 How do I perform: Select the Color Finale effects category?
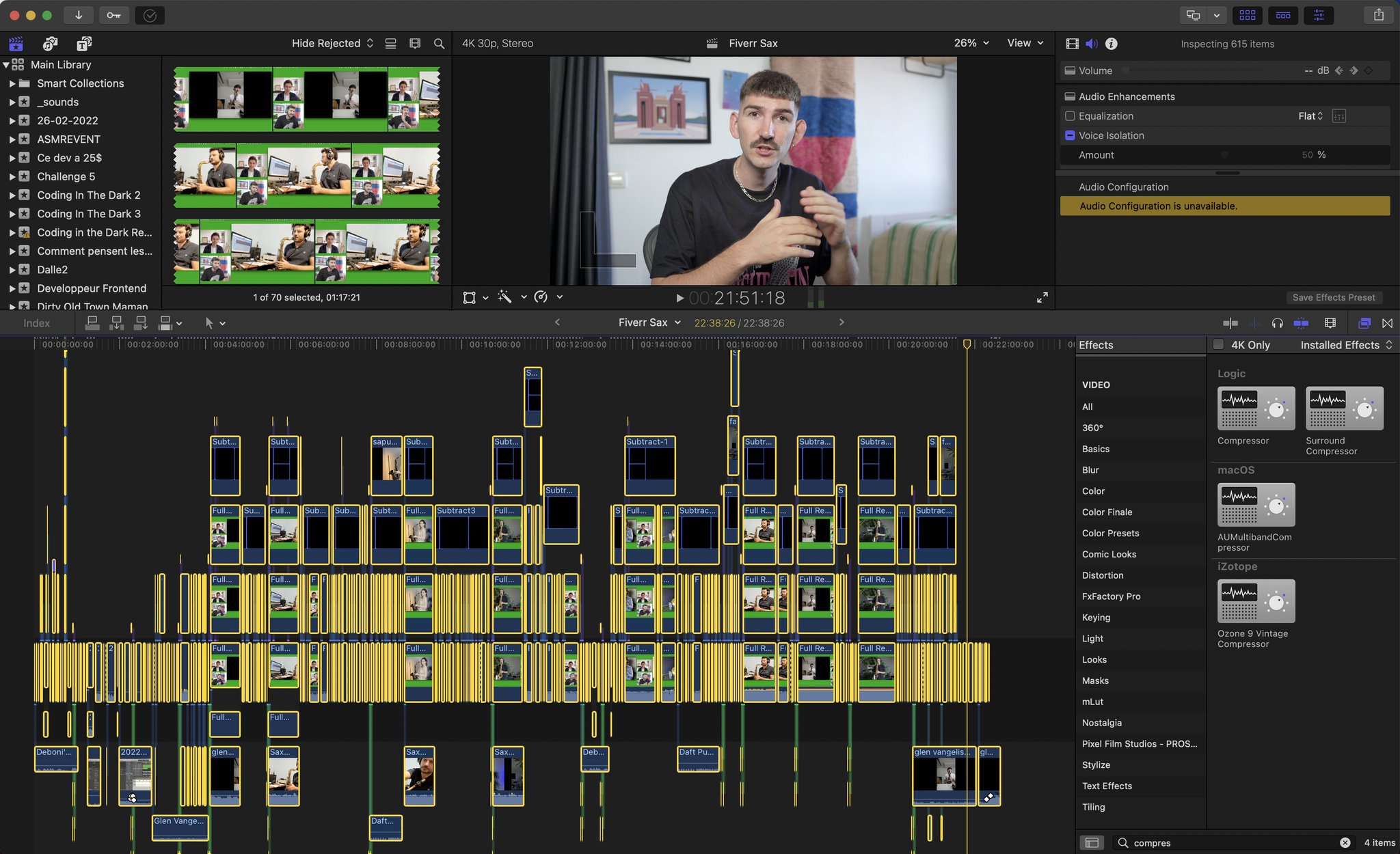point(1107,512)
